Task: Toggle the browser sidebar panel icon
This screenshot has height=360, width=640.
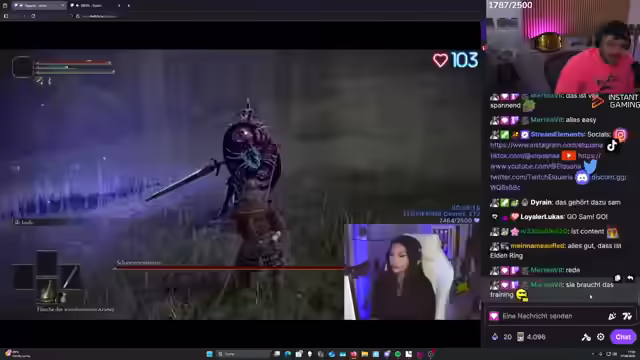Action: [x=6, y=16]
